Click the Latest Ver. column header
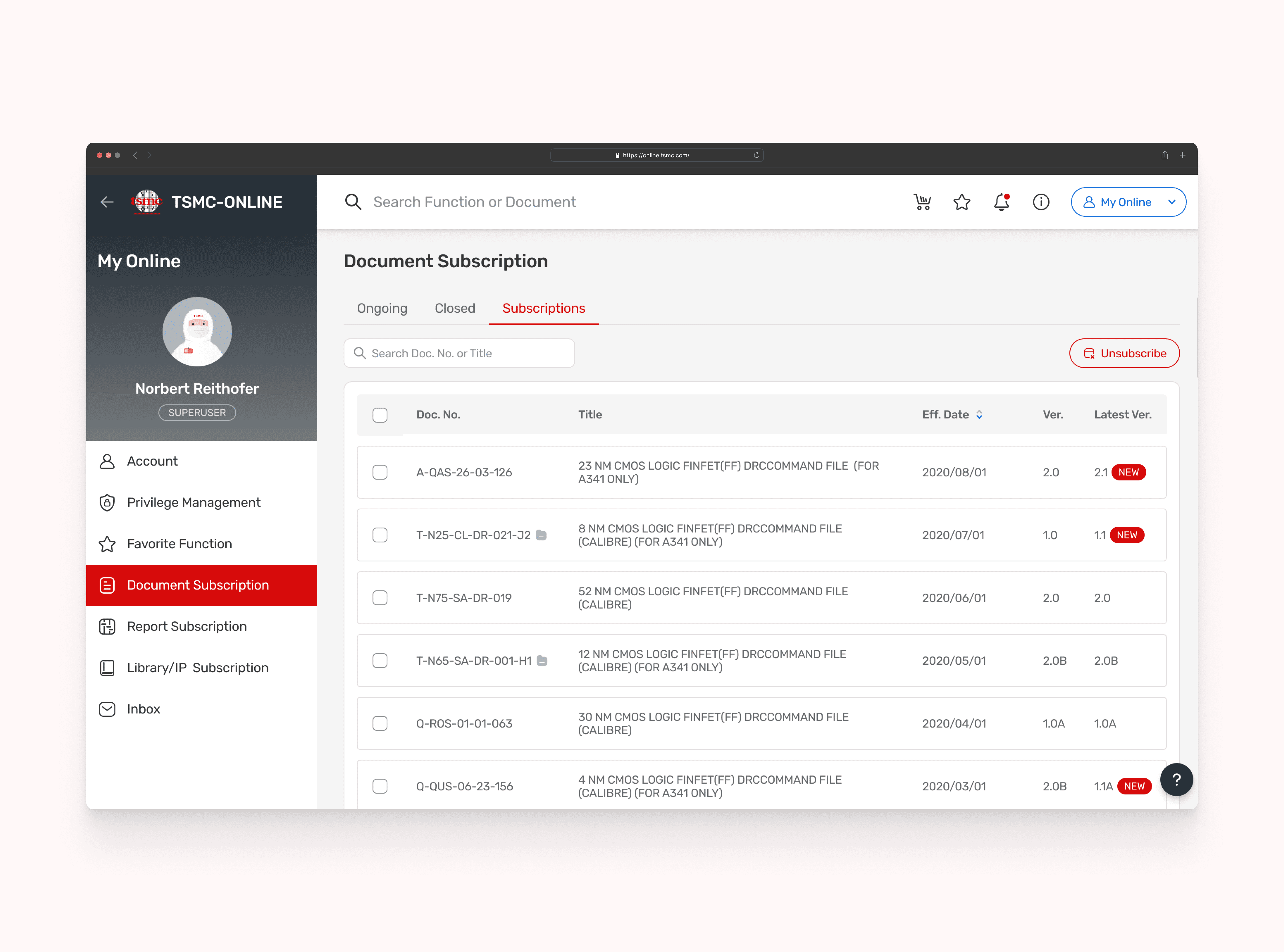The width and height of the screenshot is (1284, 952). coord(1123,415)
